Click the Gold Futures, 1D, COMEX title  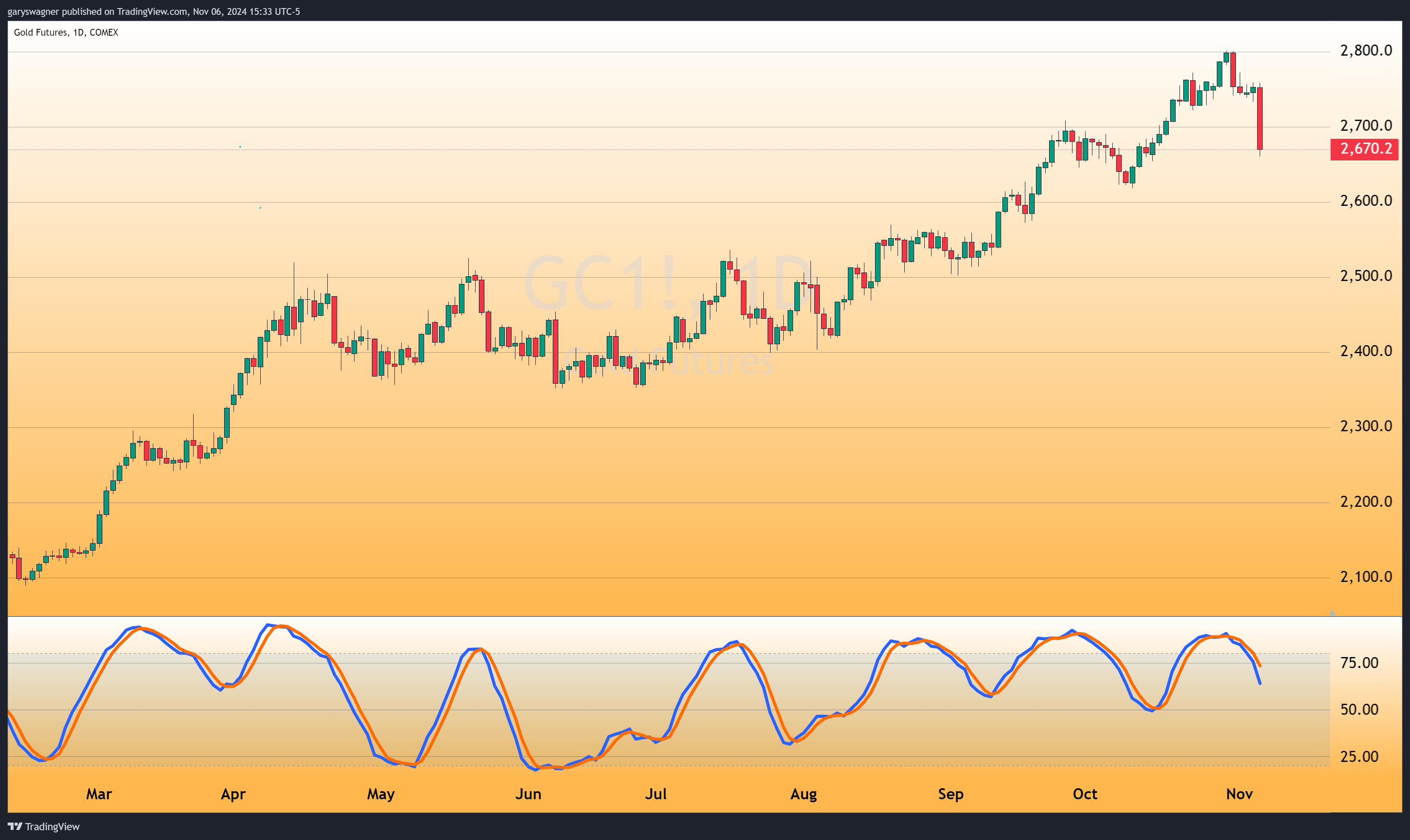(x=66, y=32)
